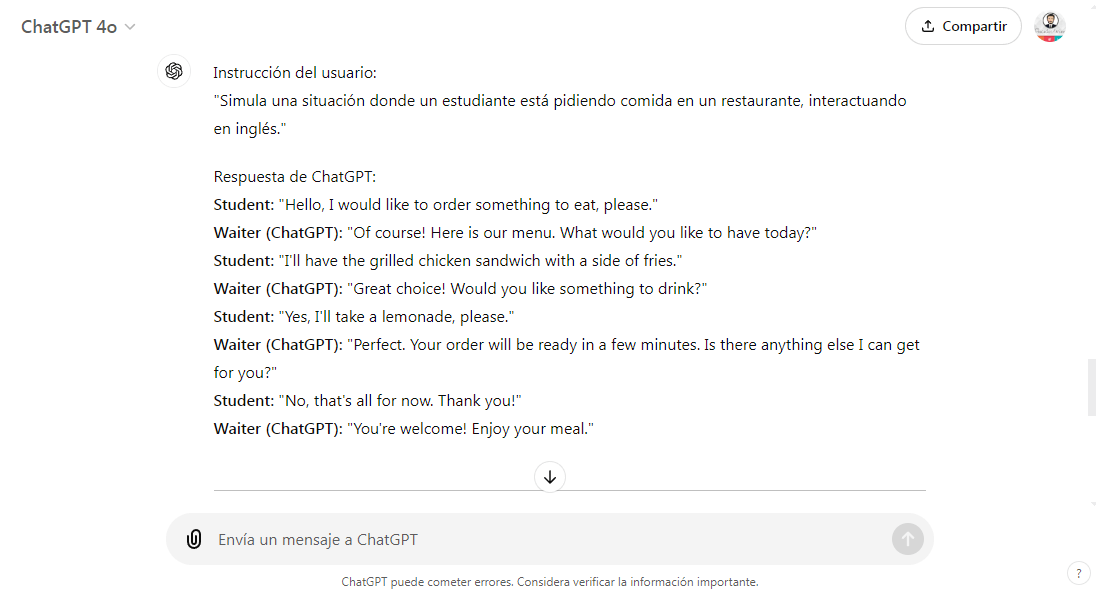Jump to bottom with the down-arrow button
This screenshot has height=594, width=1096.
(x=550, y=477)
